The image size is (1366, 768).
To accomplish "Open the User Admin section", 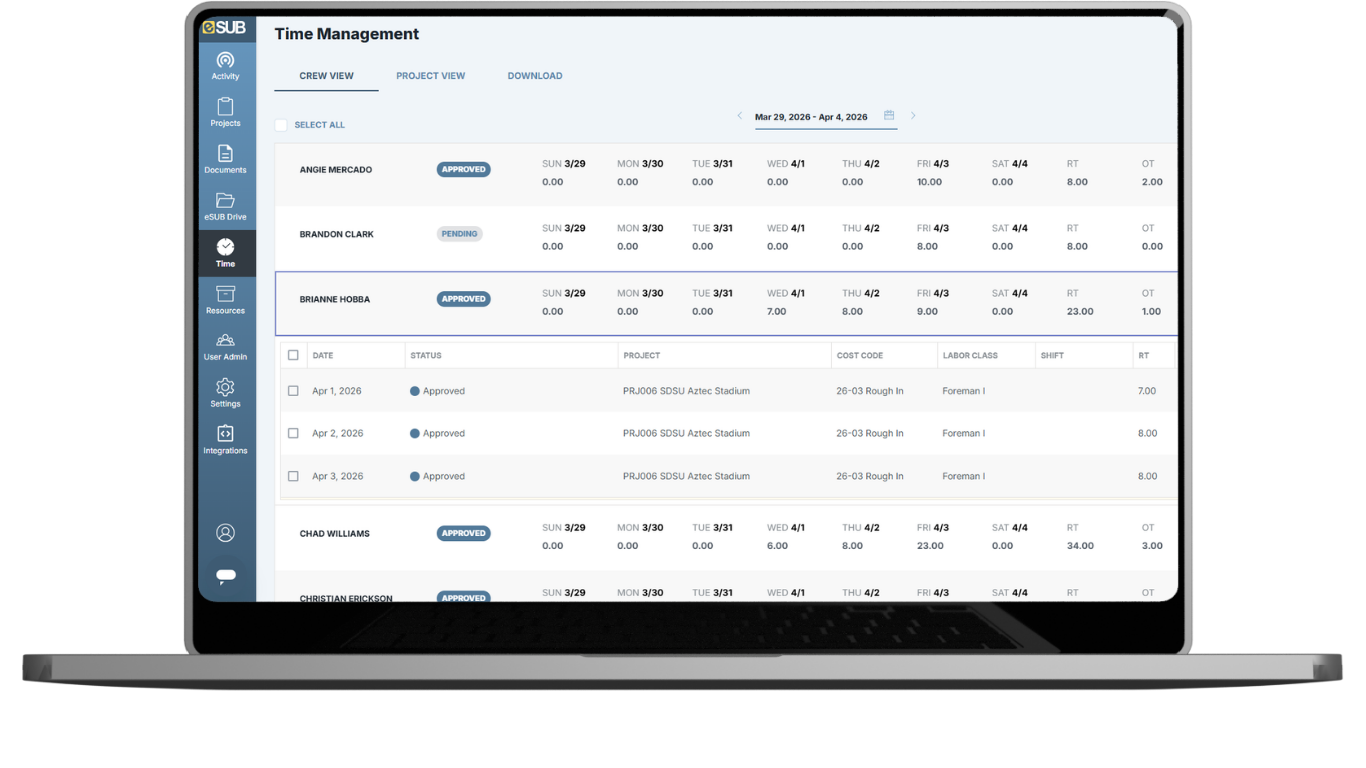I will click(x=225, y=347).
